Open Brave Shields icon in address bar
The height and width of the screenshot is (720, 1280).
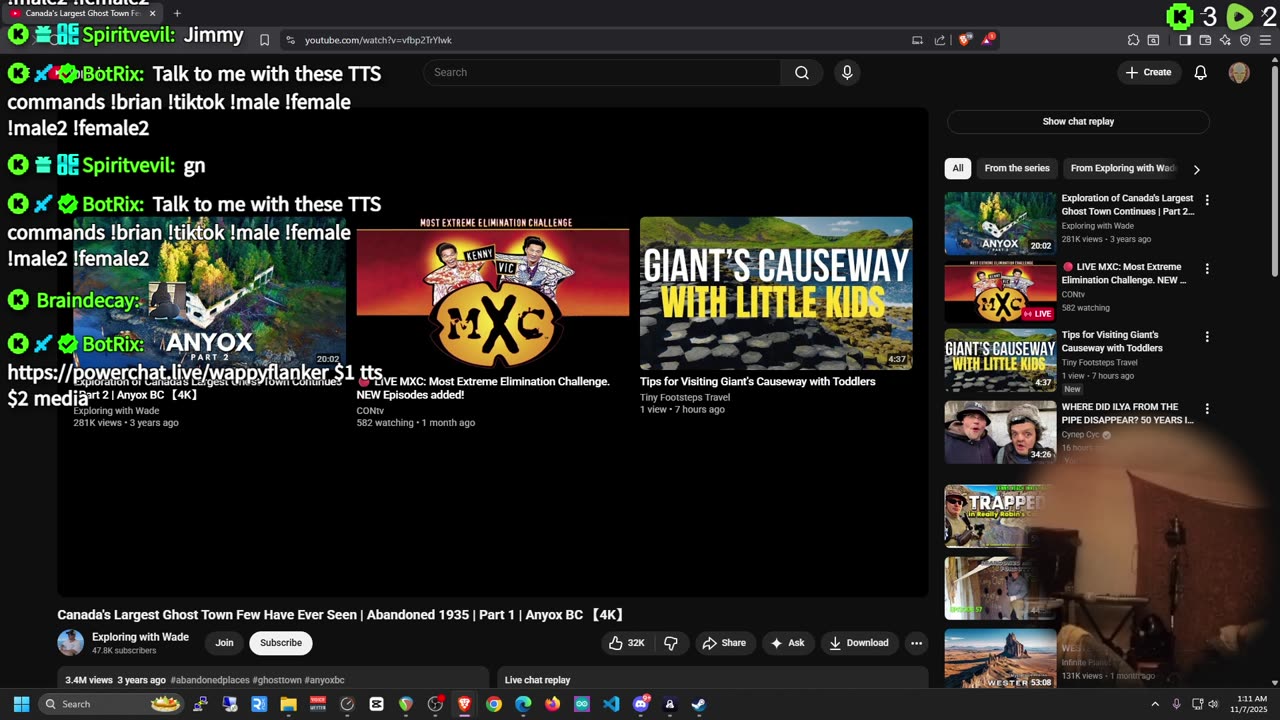pos(965,40)
